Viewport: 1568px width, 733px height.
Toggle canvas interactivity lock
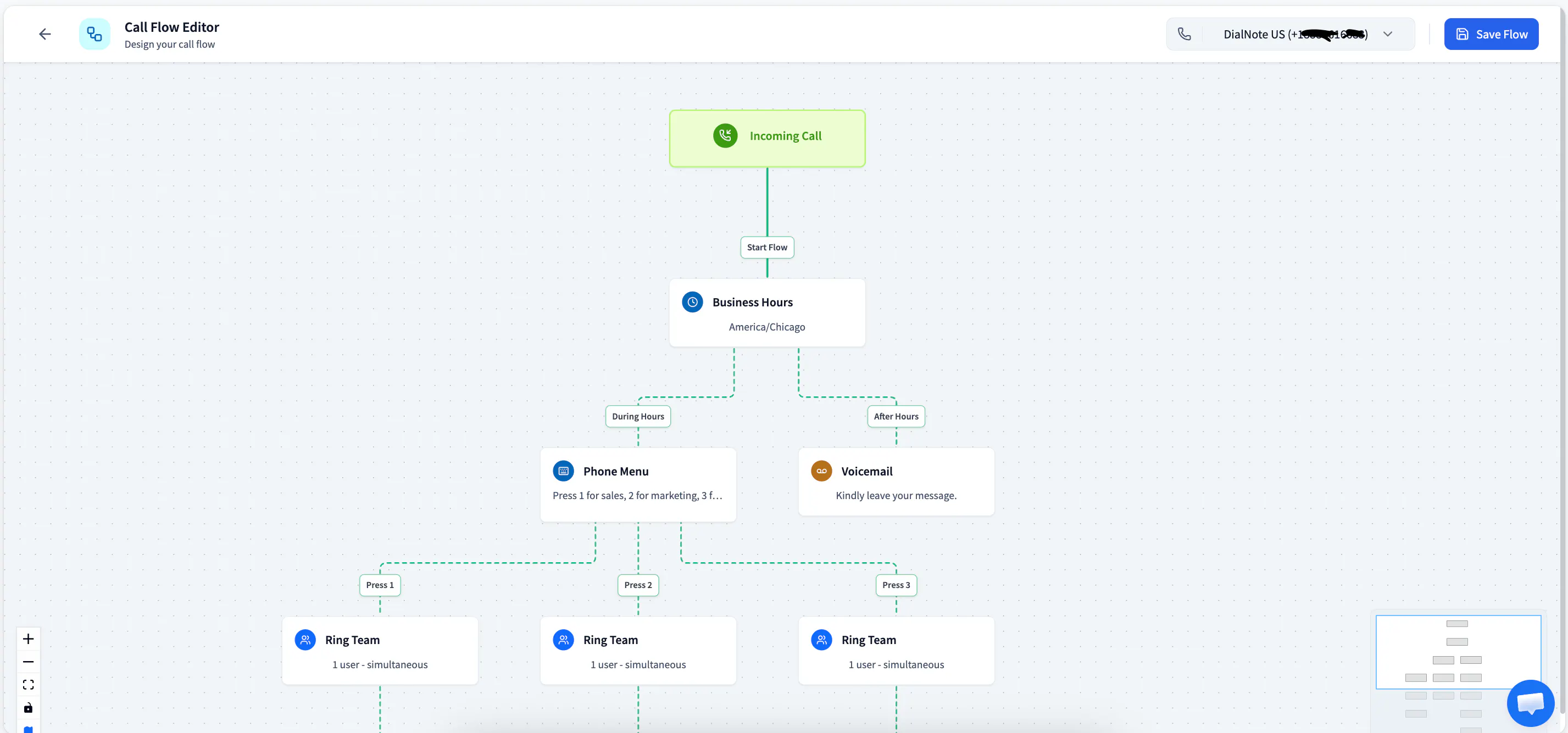point(28,708)
